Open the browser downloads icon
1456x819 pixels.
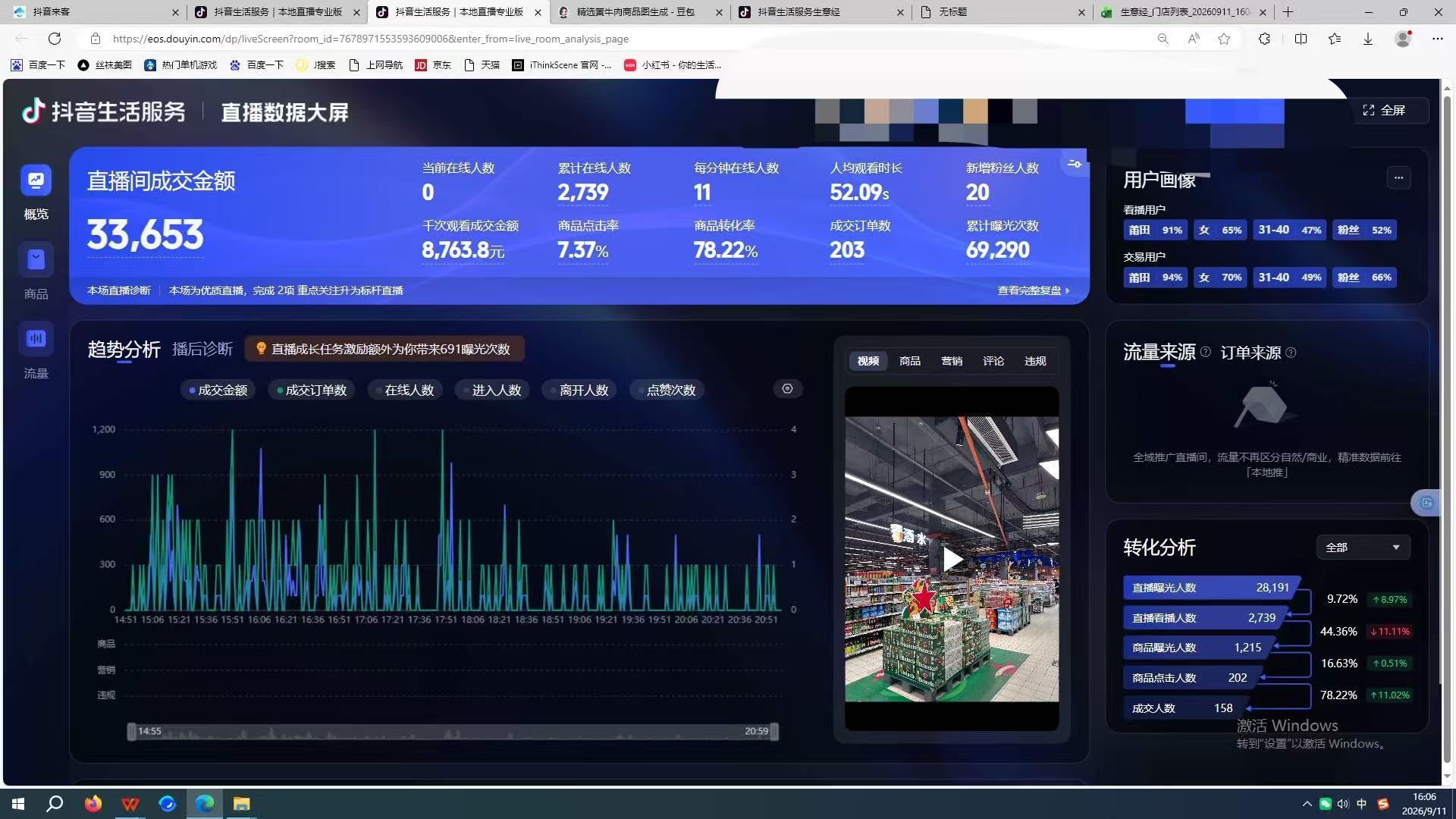pyautogui.click(x=1368, y=39)
